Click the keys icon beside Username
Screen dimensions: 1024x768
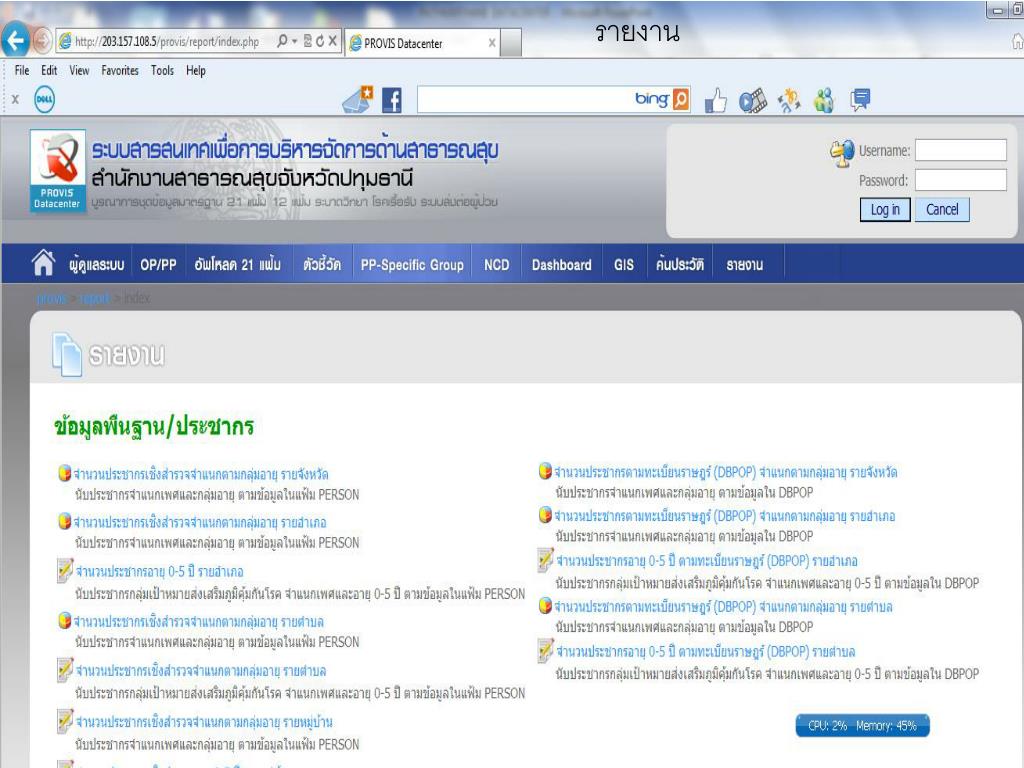tap(842, 153)
